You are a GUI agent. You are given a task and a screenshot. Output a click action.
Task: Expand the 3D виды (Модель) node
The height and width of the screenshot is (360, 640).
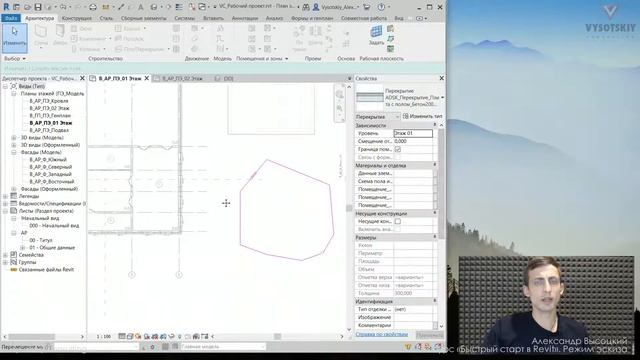13,138
